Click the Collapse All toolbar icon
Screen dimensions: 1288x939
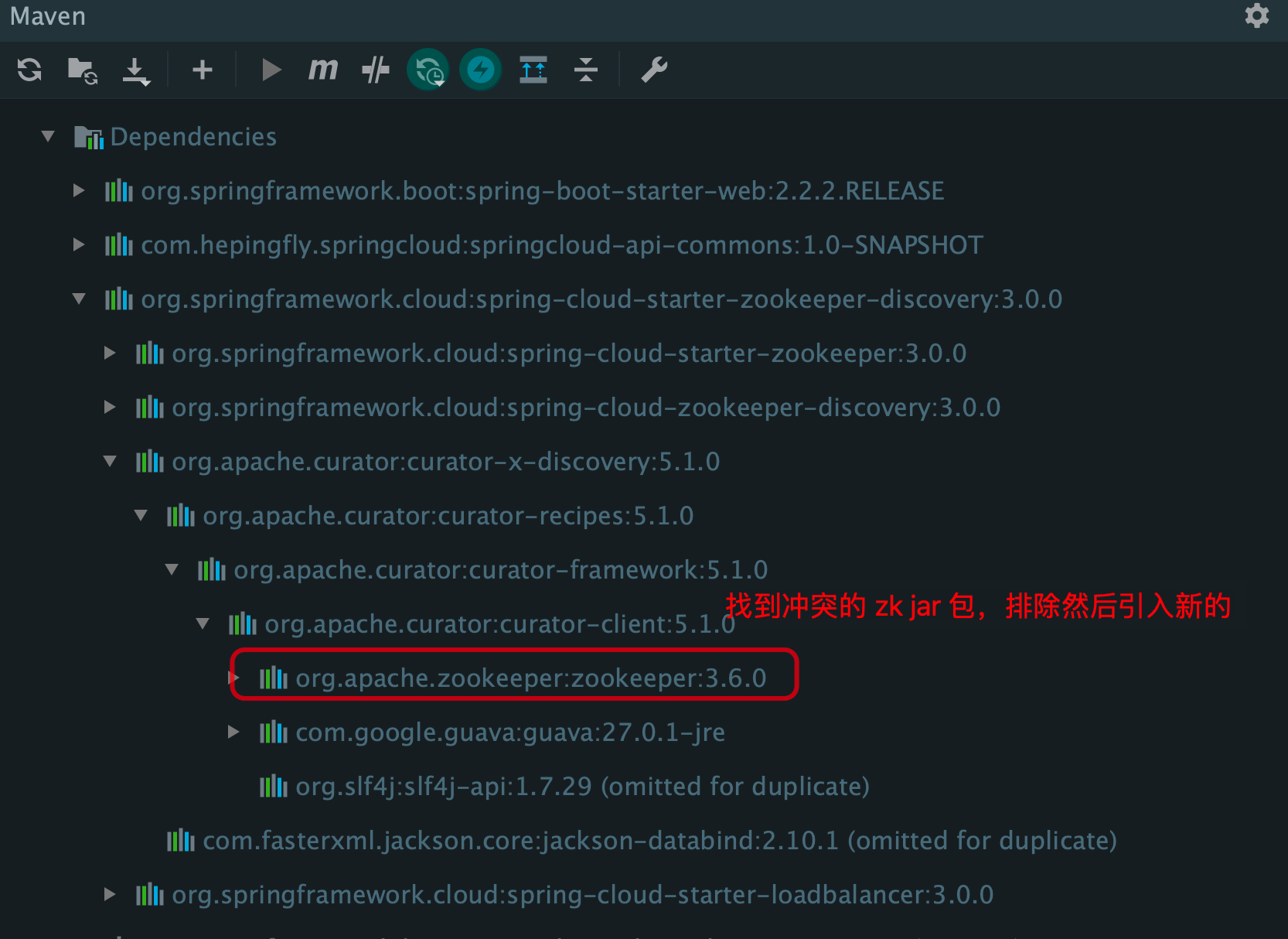coord(586,70)
